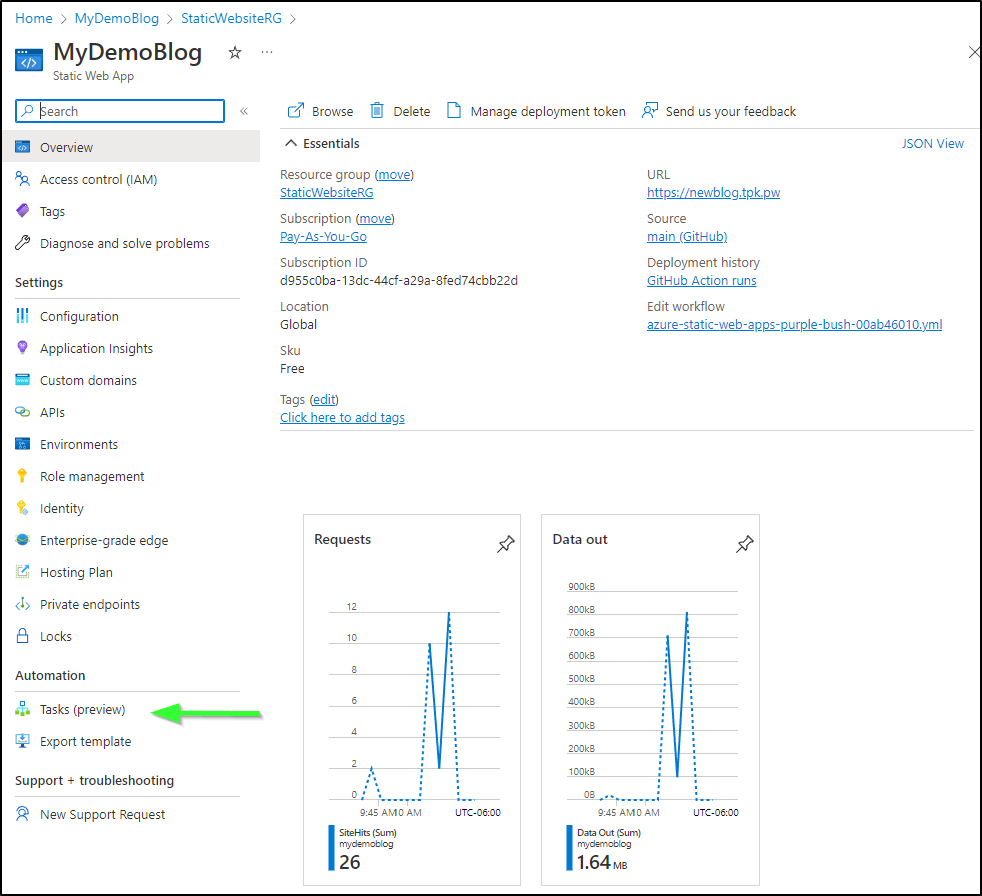Click the Tasks (preview) icon

tap(23, 709)
